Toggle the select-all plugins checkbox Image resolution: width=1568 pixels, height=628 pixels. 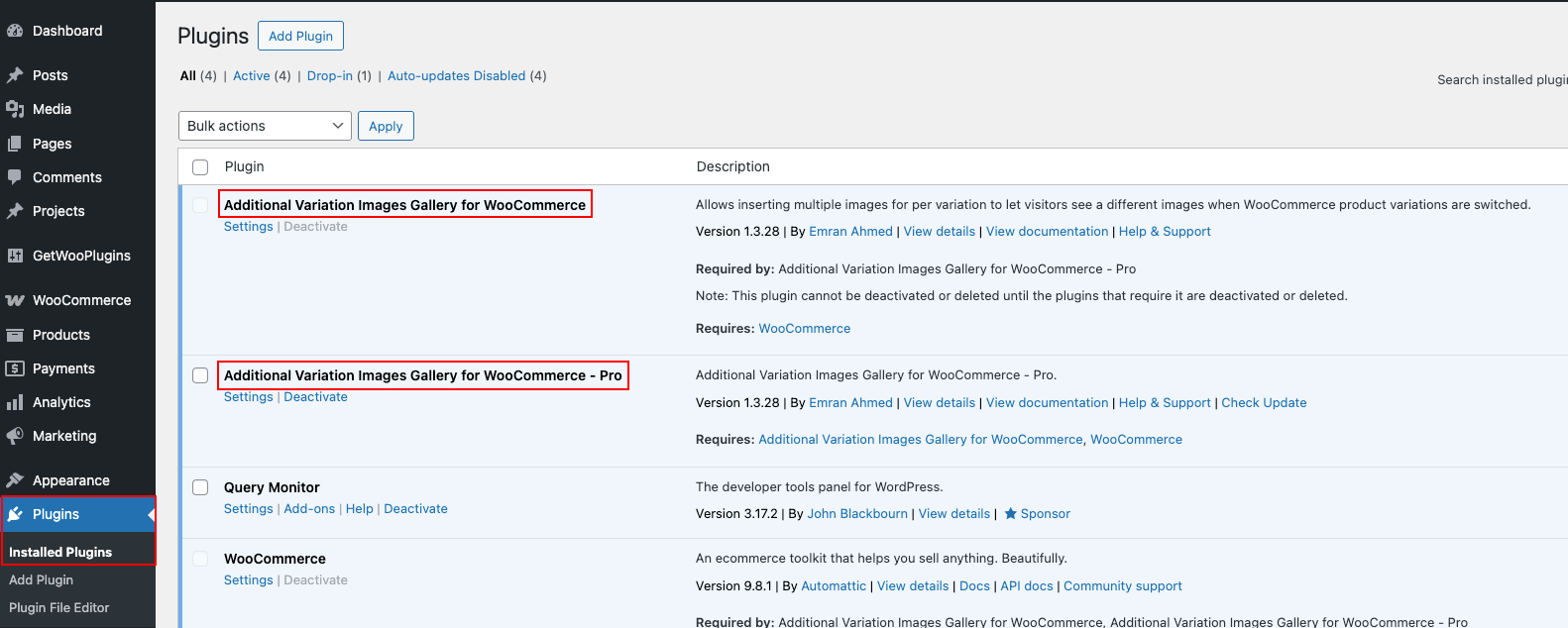(200, 167)
